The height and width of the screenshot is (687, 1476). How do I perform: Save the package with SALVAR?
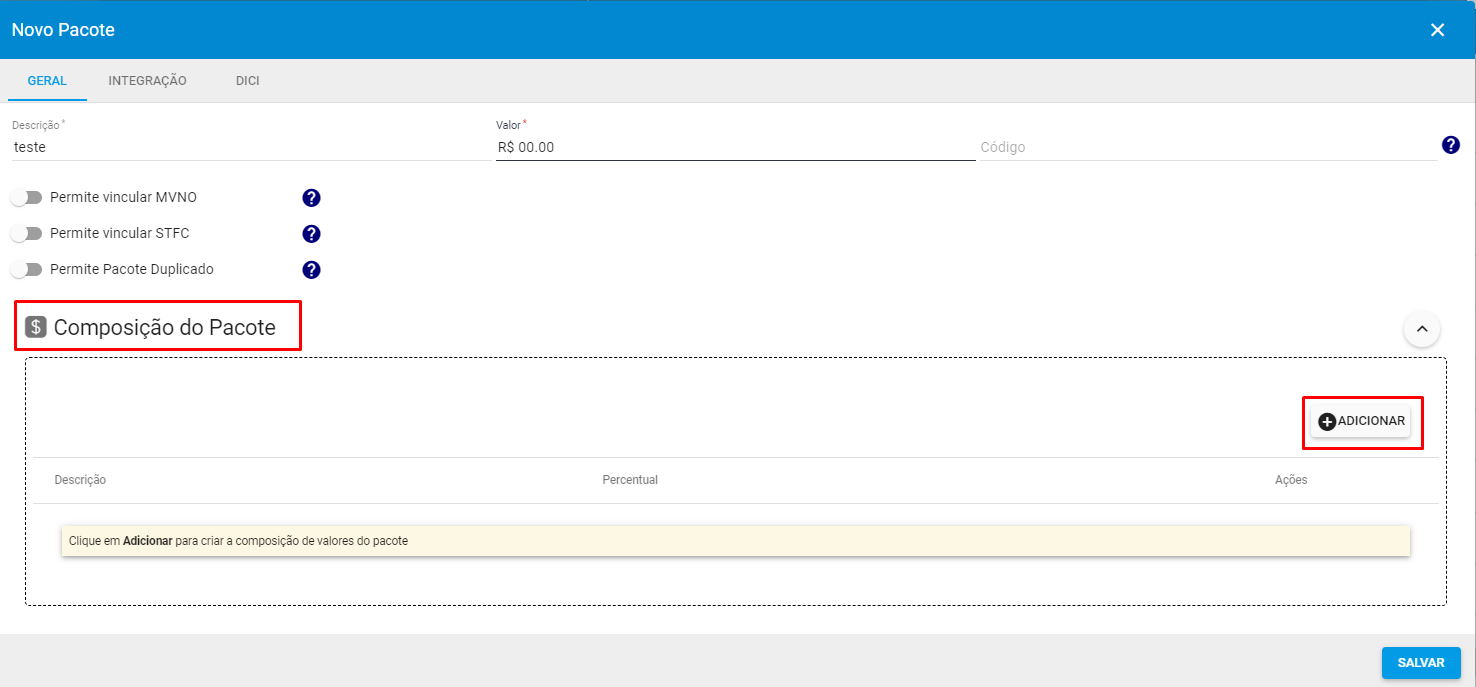[1420, 663]
